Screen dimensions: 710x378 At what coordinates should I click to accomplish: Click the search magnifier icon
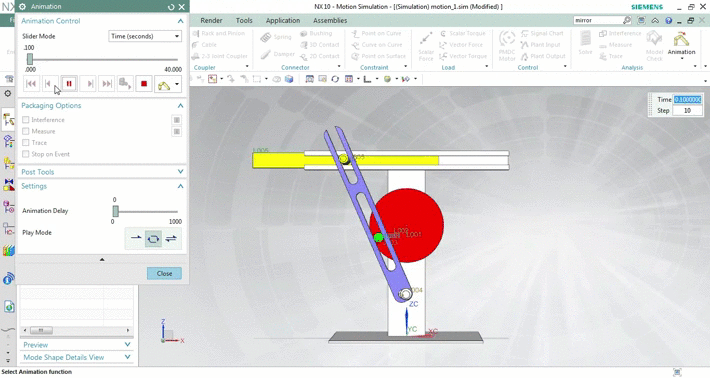[x=627, y=20]
